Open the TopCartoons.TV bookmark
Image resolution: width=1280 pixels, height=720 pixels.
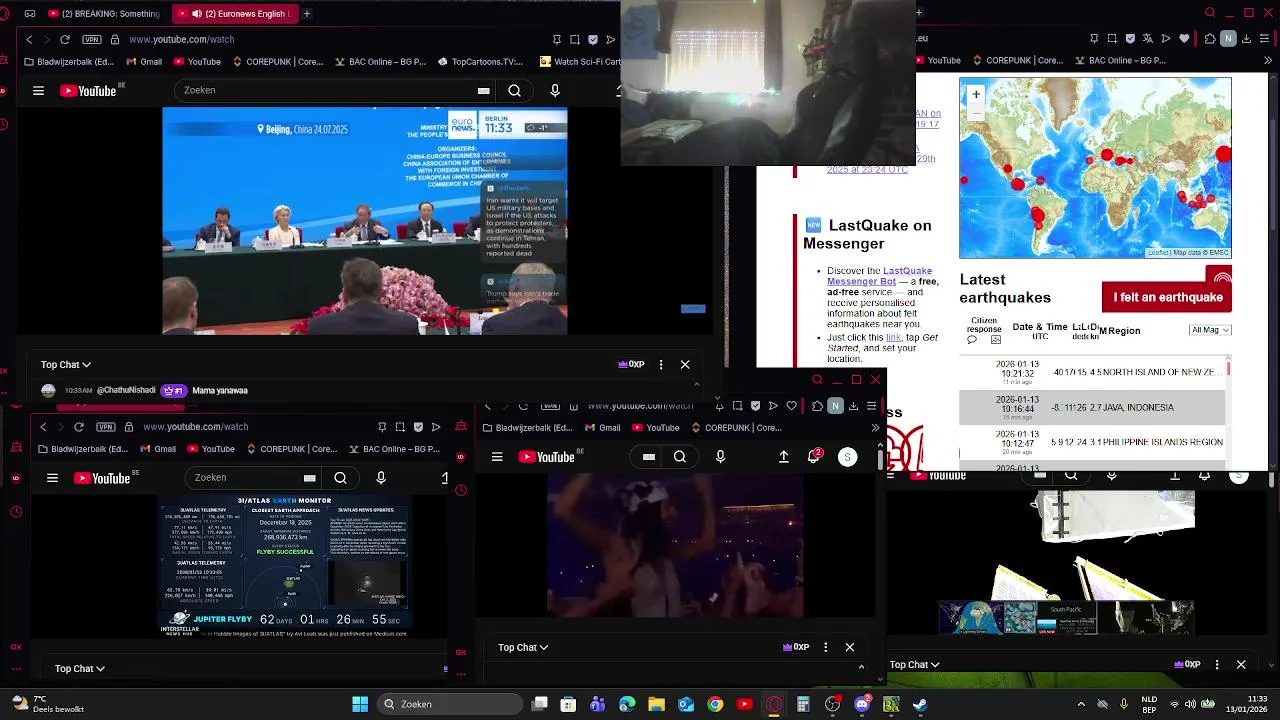click(480, 62)
